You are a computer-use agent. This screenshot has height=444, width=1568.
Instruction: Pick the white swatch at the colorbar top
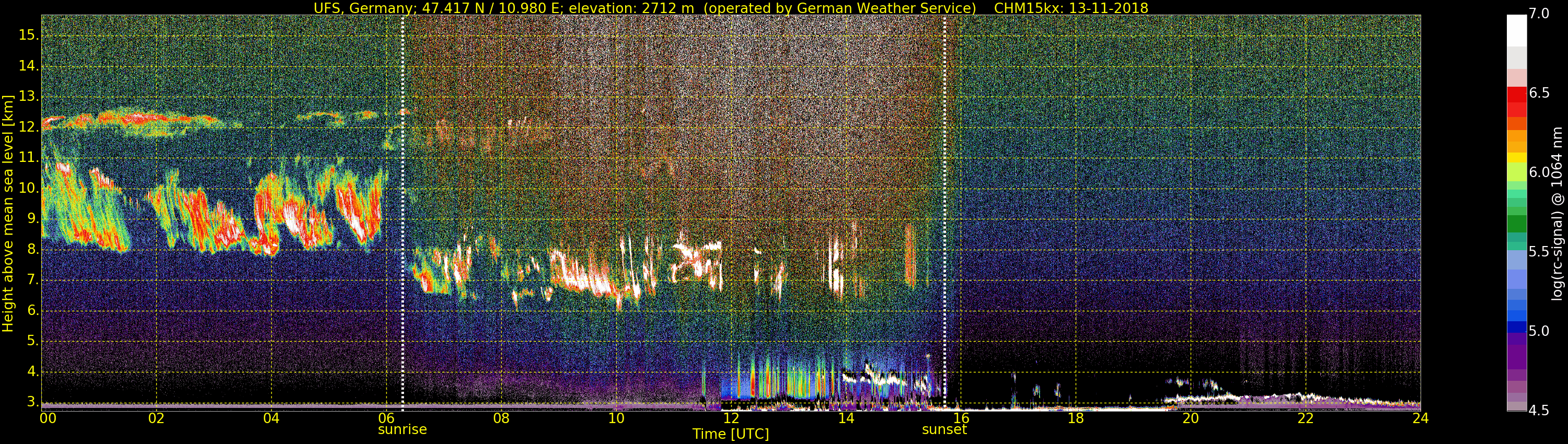point(1516,30)
